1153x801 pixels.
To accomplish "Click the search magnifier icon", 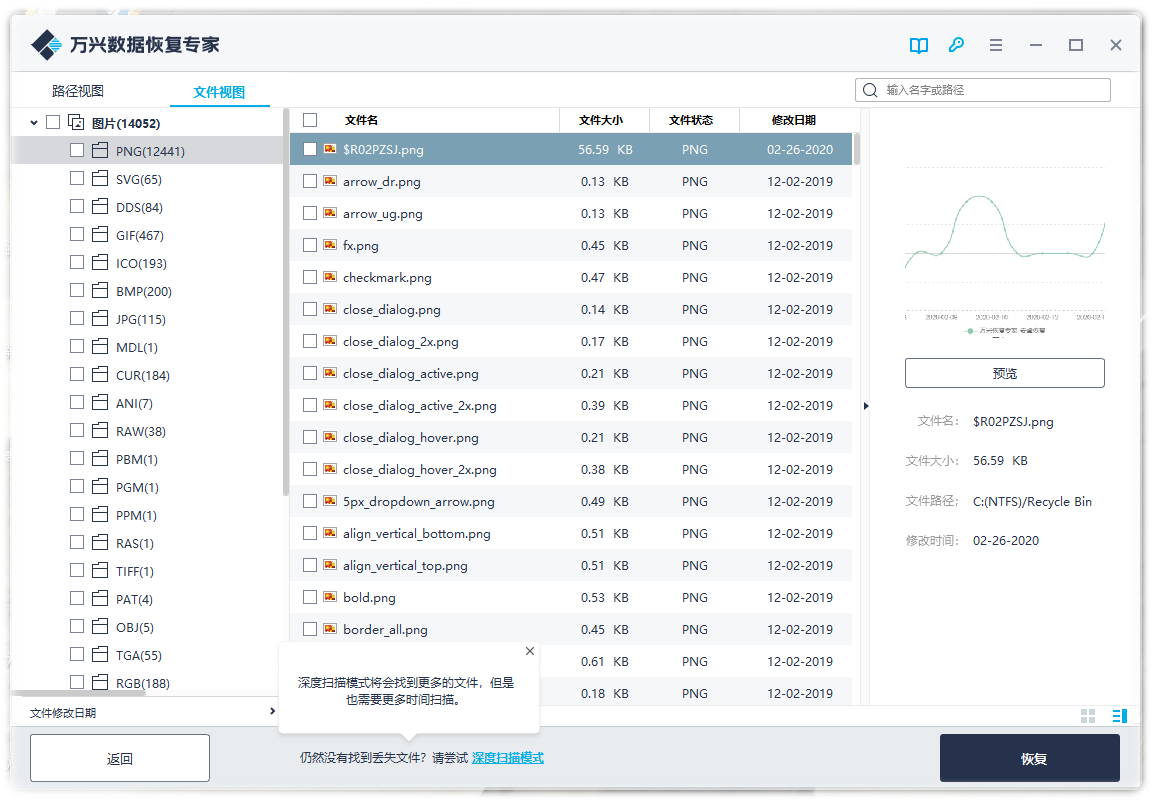I will pyautogui.click(x=870, y=90).
